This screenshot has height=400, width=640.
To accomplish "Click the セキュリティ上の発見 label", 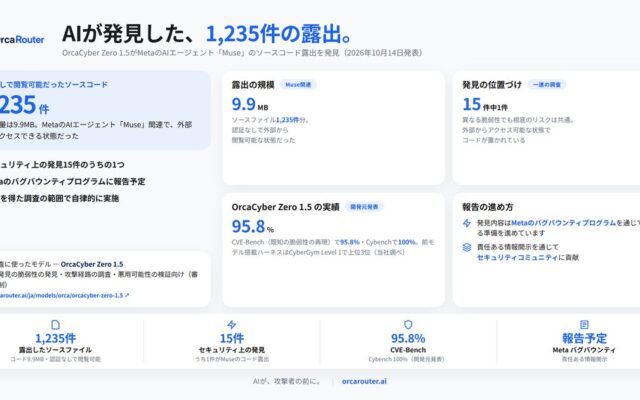I will (x=232, y=350).
